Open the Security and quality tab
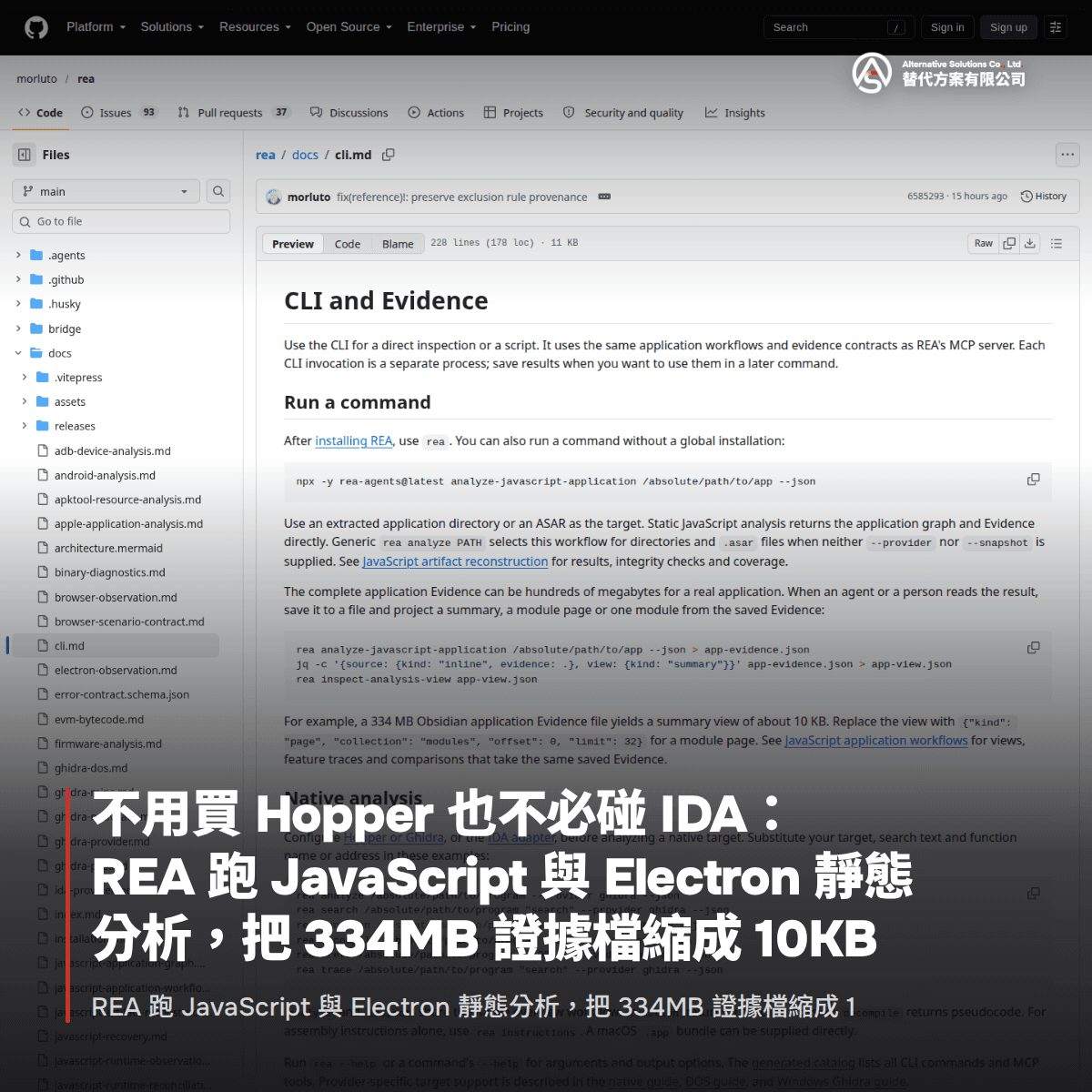This screenshot has height=1092, width=1092. pyautogui.click(x=623, y=113)
